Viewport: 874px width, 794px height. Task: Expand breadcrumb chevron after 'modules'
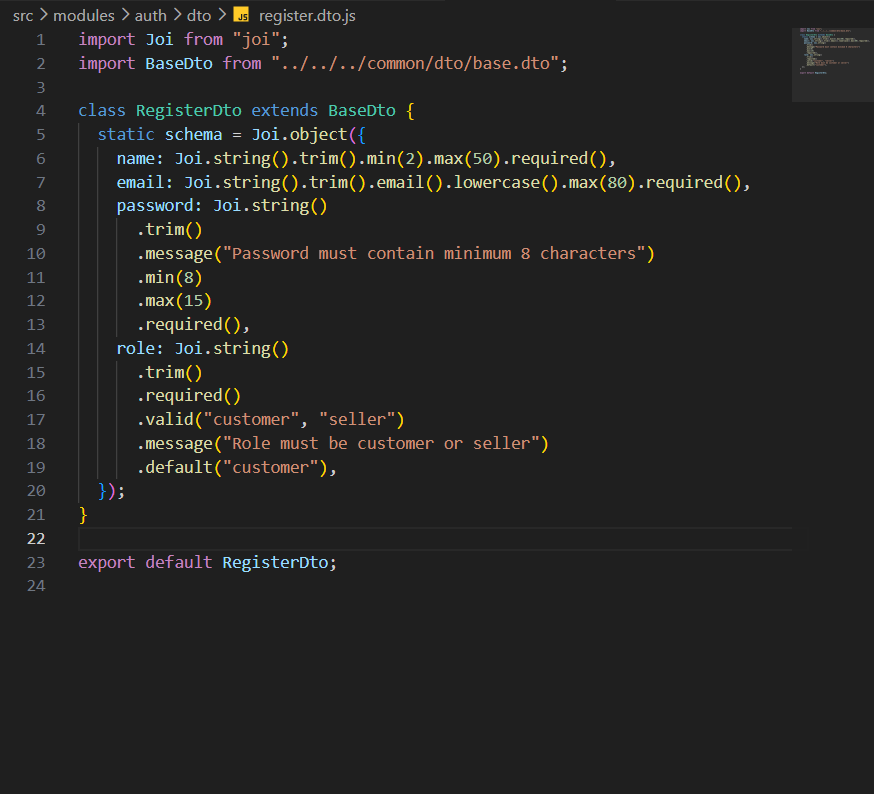(125, 15)
